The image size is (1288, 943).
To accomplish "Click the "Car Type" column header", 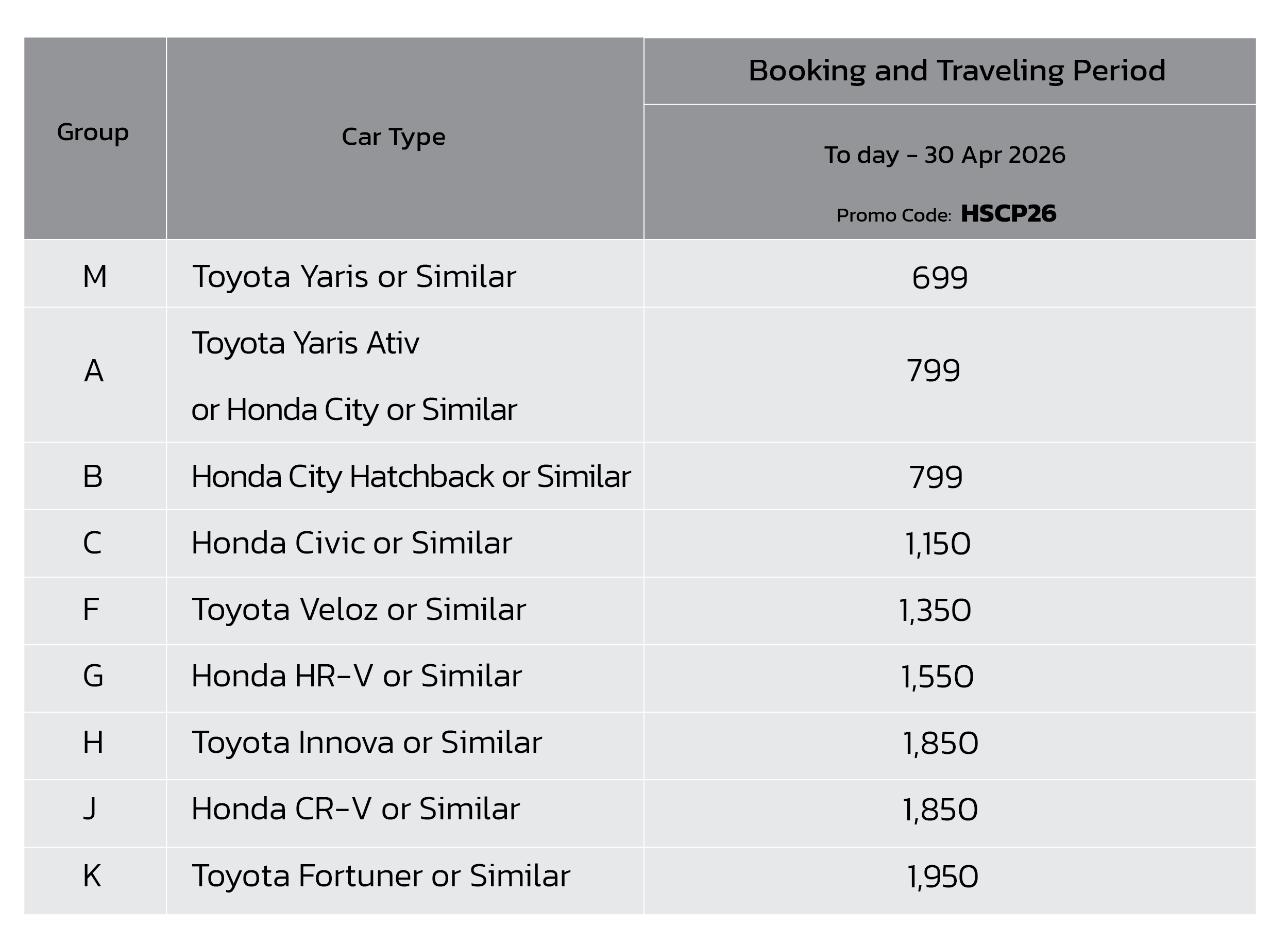I will tap(393, 137).
